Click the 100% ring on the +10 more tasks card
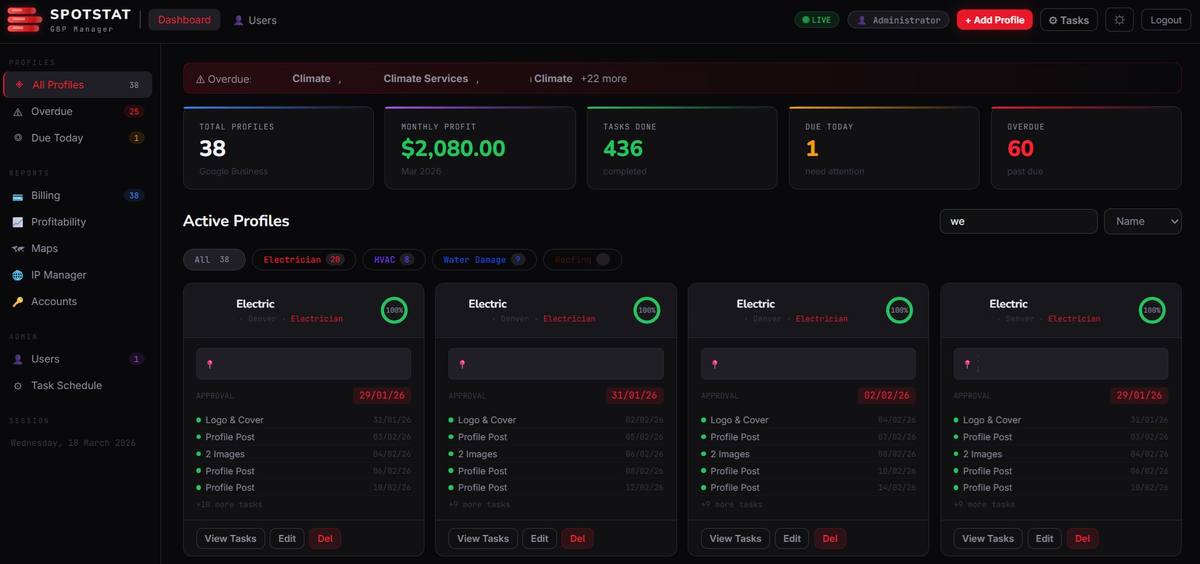 (394, 310)
